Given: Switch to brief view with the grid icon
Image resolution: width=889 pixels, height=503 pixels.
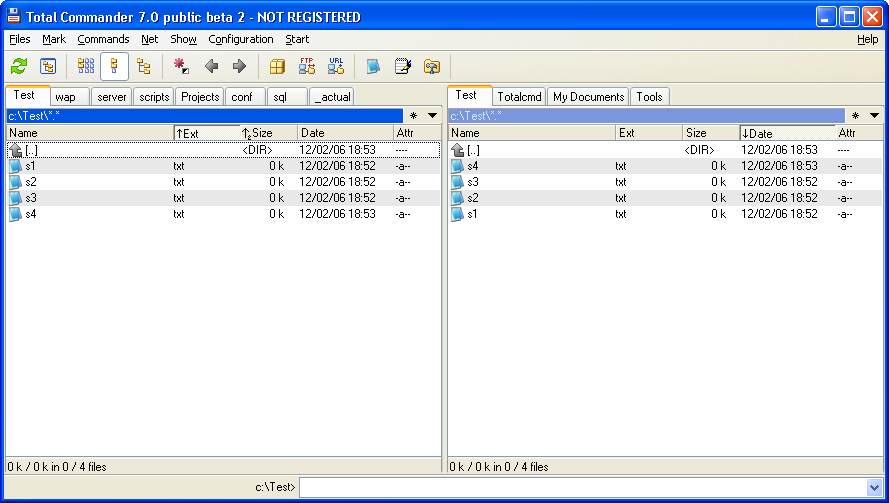Looking at the screenshot, I should coord(86,66).
